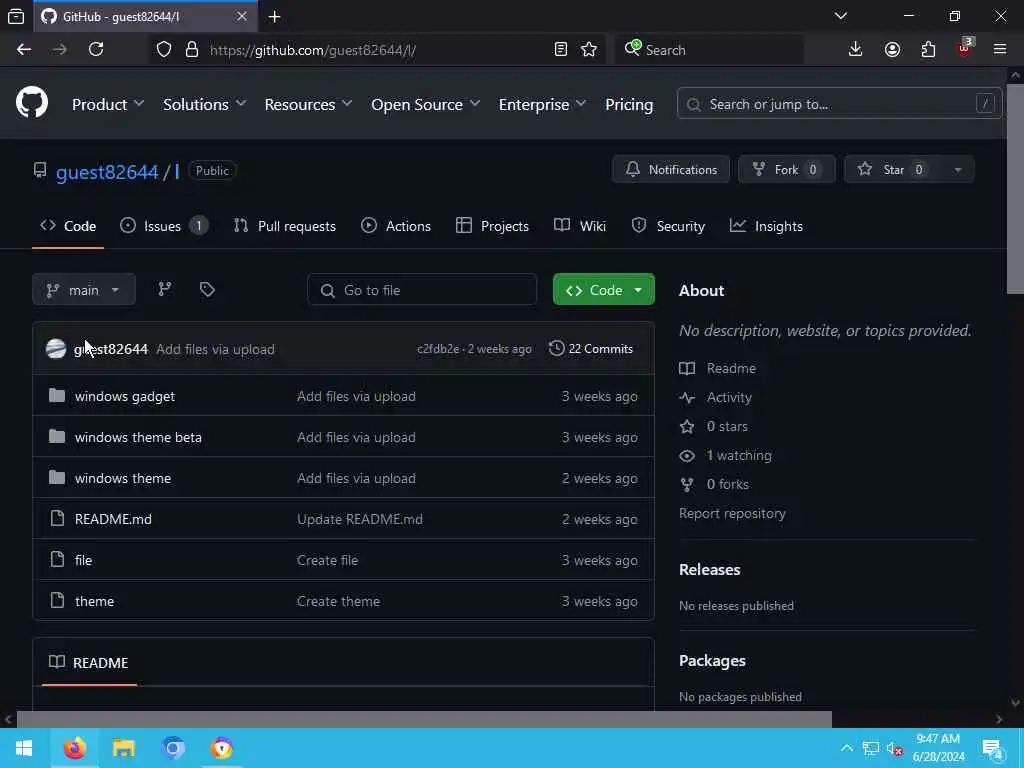1024x768 pixels.
Task: Open a new browser tab with the plus
Action: [275, 17]
